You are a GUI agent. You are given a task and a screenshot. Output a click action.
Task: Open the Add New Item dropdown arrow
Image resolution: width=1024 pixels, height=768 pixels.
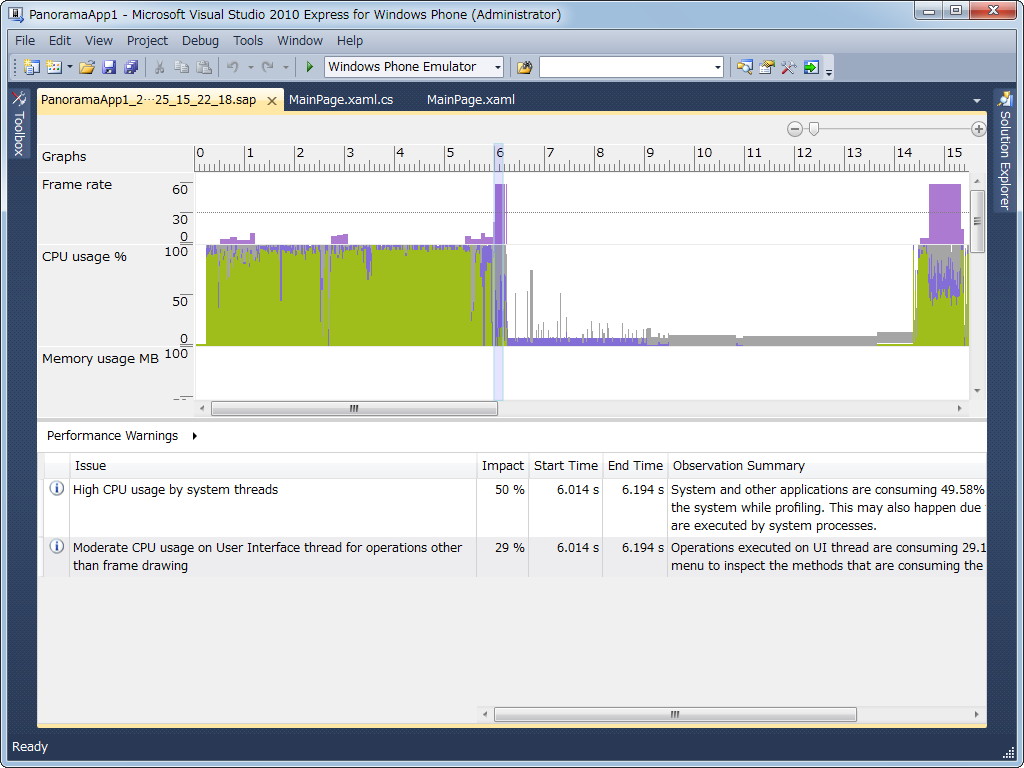tap(70, 67)
